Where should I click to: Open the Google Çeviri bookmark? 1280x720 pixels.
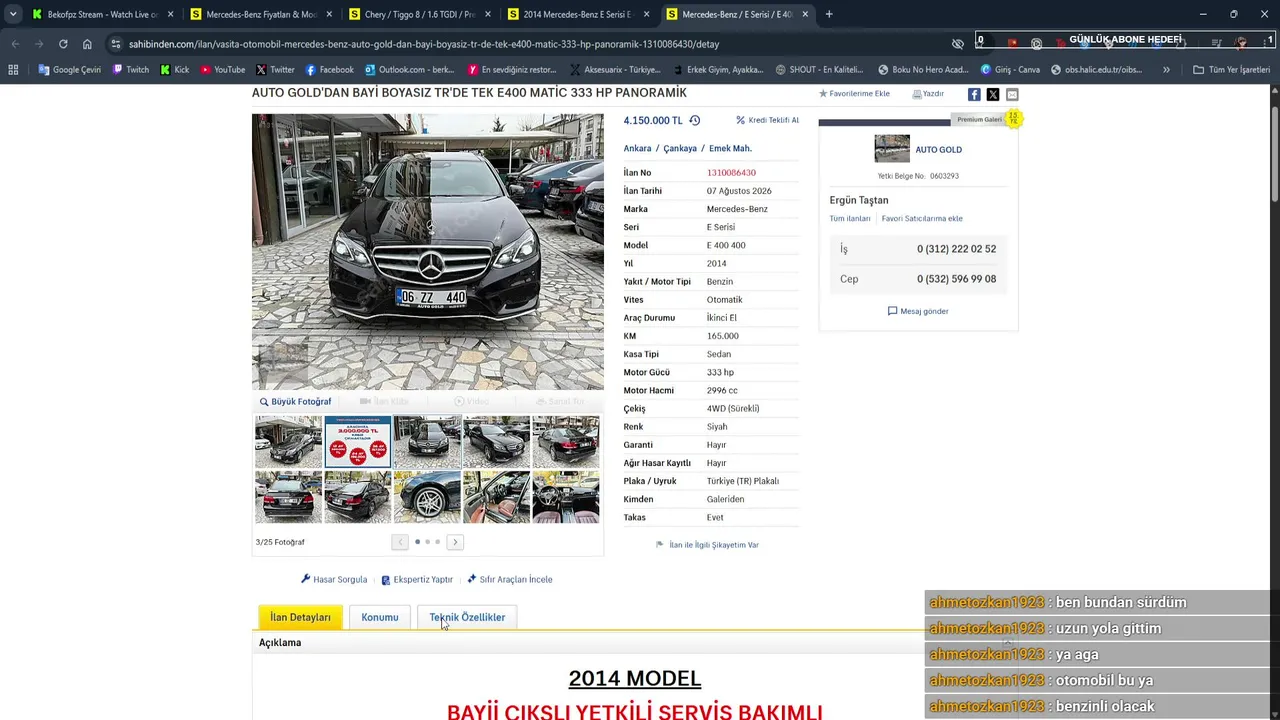click(x=70, y=70)
